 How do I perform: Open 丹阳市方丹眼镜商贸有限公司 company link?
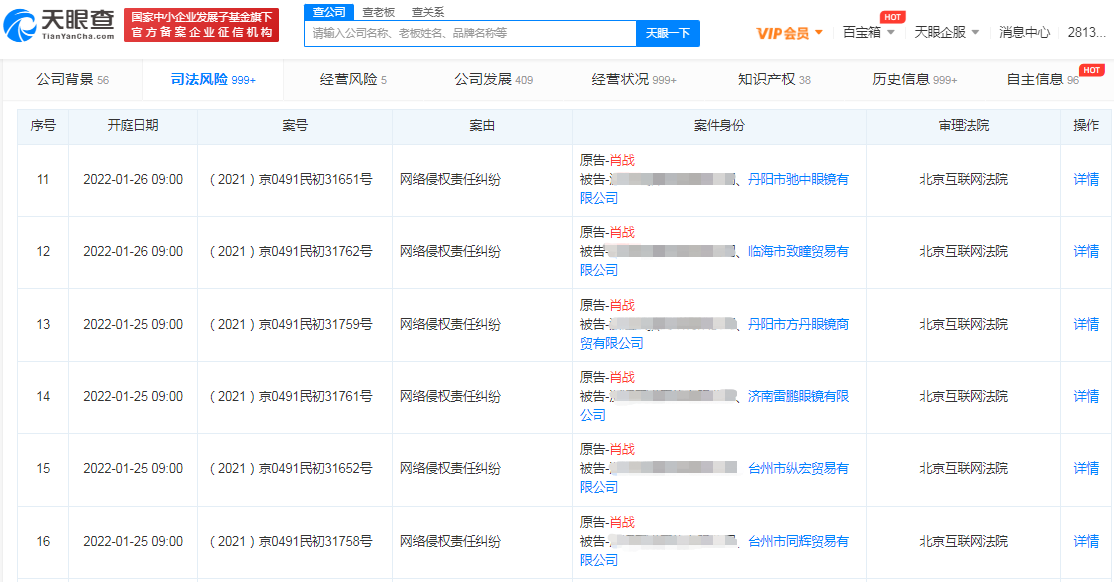(798, 325)
